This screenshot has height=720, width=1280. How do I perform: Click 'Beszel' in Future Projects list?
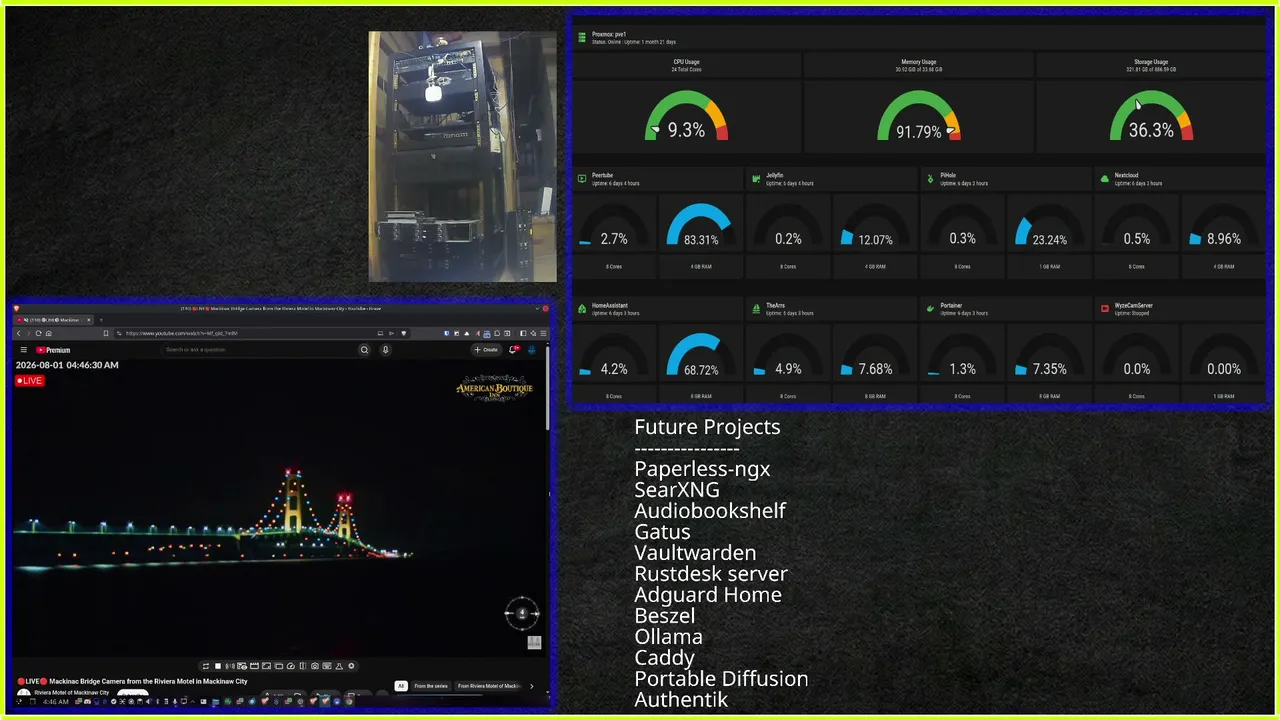pyautogui.click(x=664, y=616)
